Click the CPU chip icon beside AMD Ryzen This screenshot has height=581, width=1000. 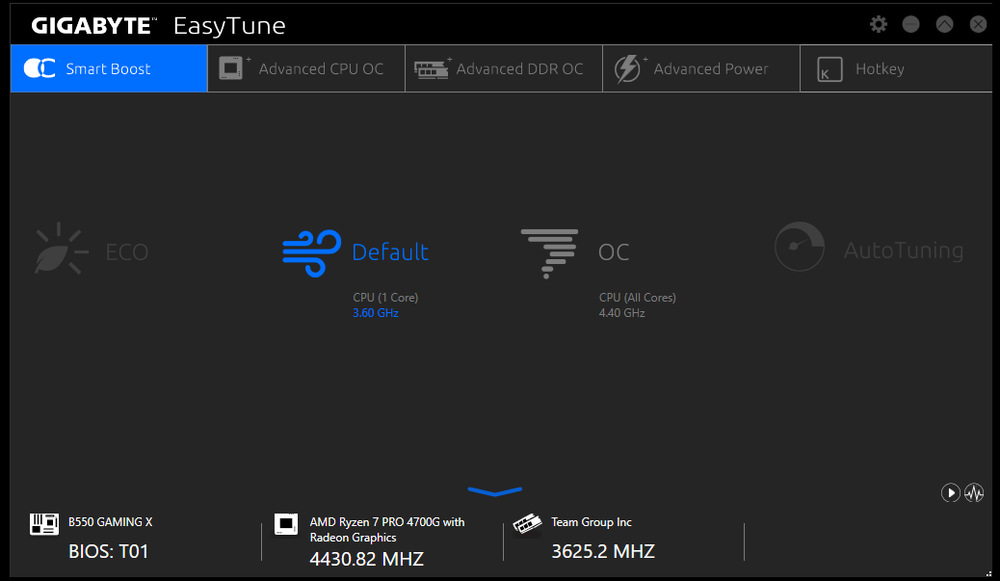[286, 524]
